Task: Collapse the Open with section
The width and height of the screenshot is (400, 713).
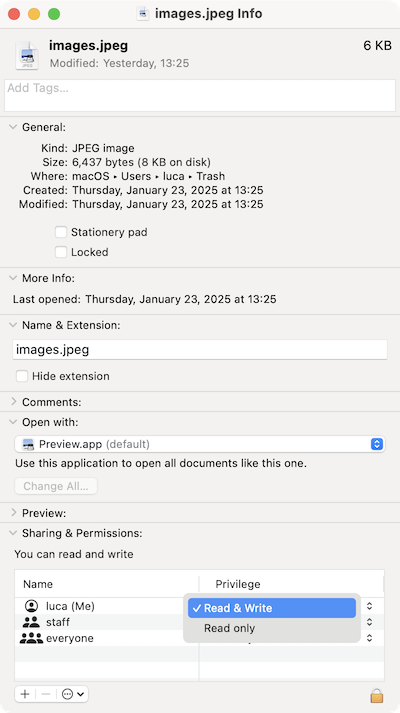Action: click(x=13, y=422)
